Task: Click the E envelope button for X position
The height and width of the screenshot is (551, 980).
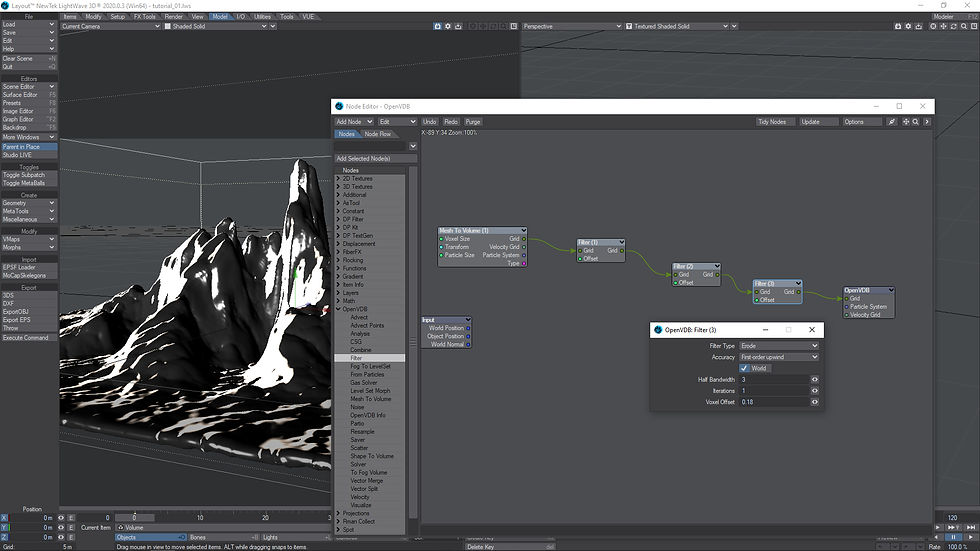Action: 72,518
